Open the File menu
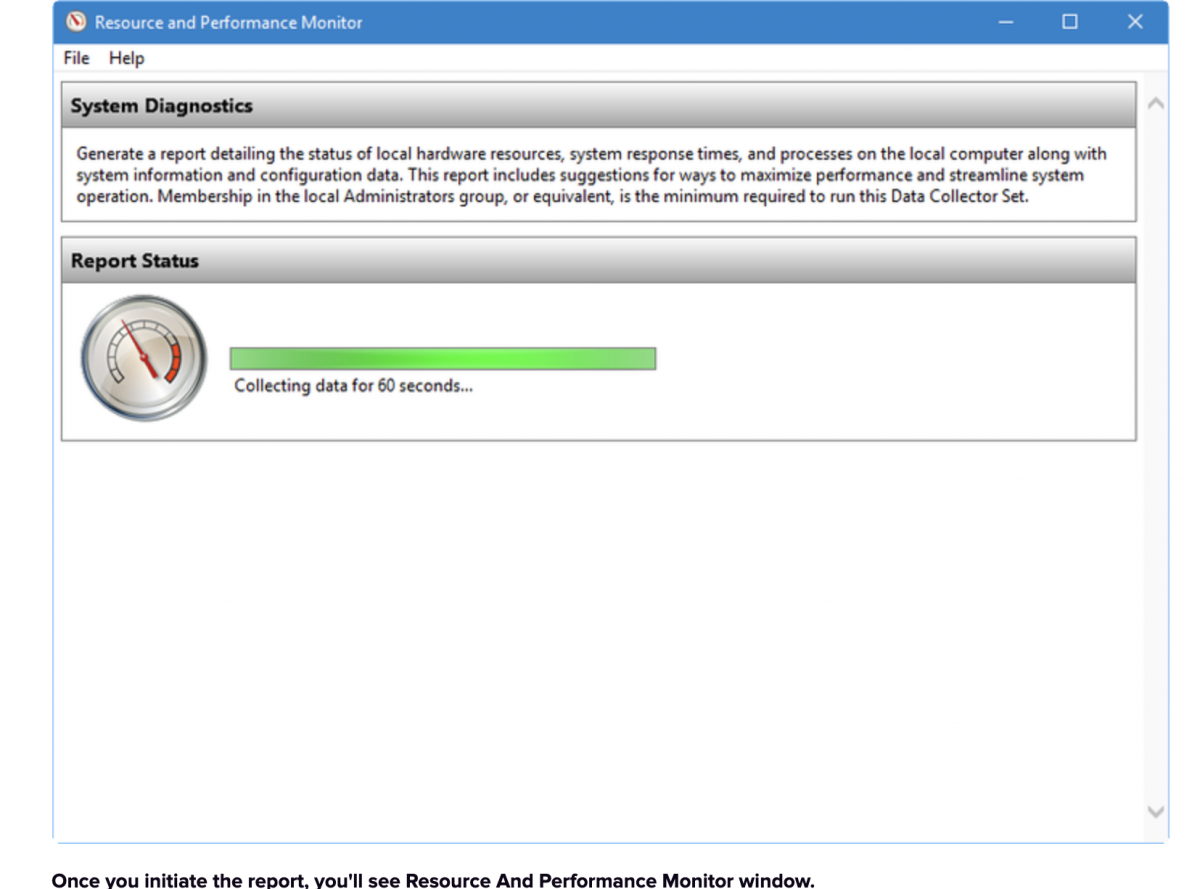 pyautogui.click(x=76, y=58)
